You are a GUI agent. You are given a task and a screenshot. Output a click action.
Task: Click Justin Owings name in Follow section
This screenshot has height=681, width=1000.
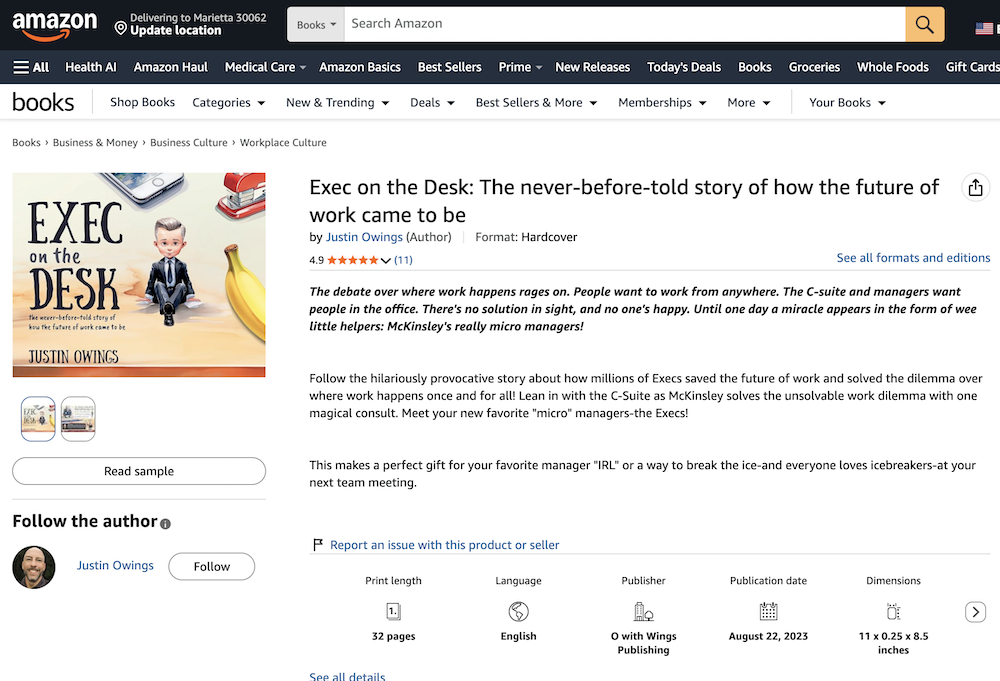pos(115,566)
